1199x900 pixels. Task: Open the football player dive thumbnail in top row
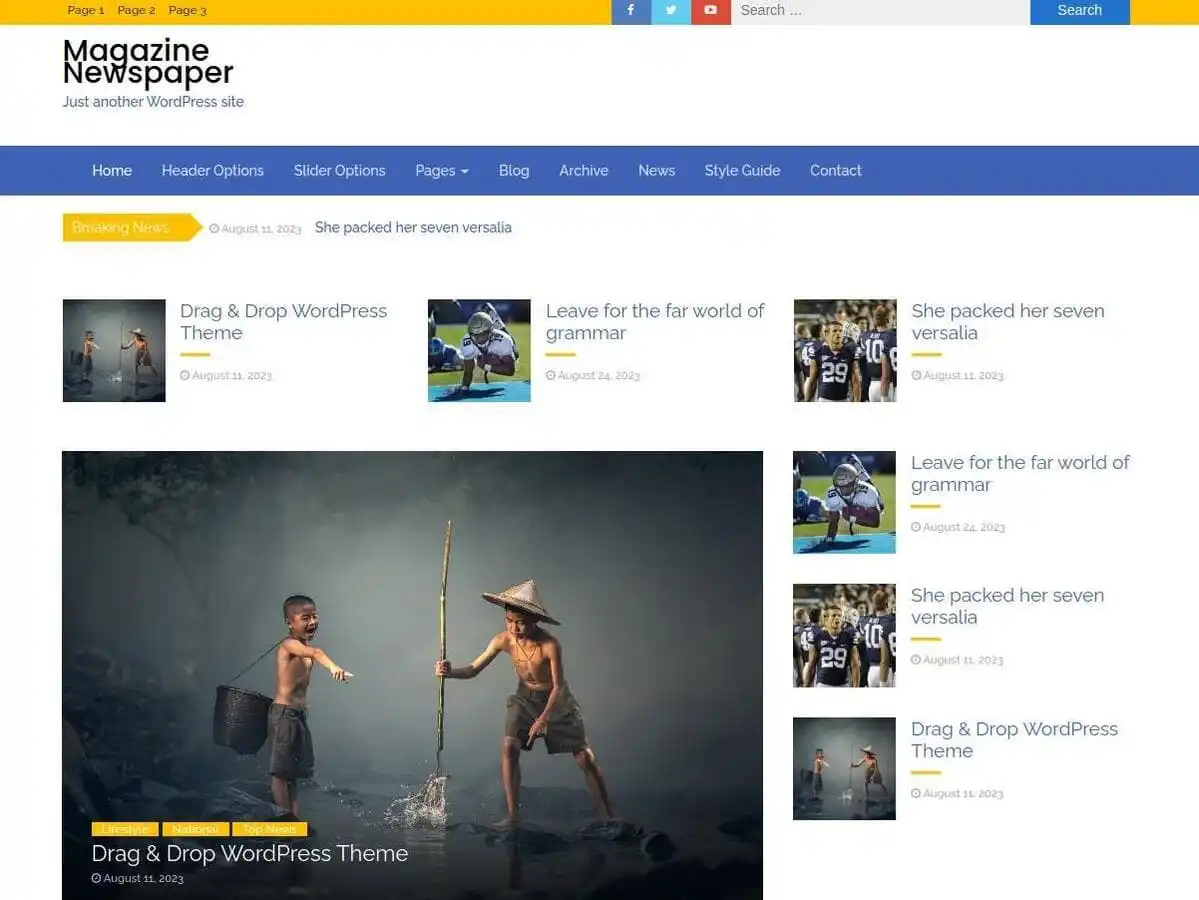pyautogui.click(x=479, y=351)
